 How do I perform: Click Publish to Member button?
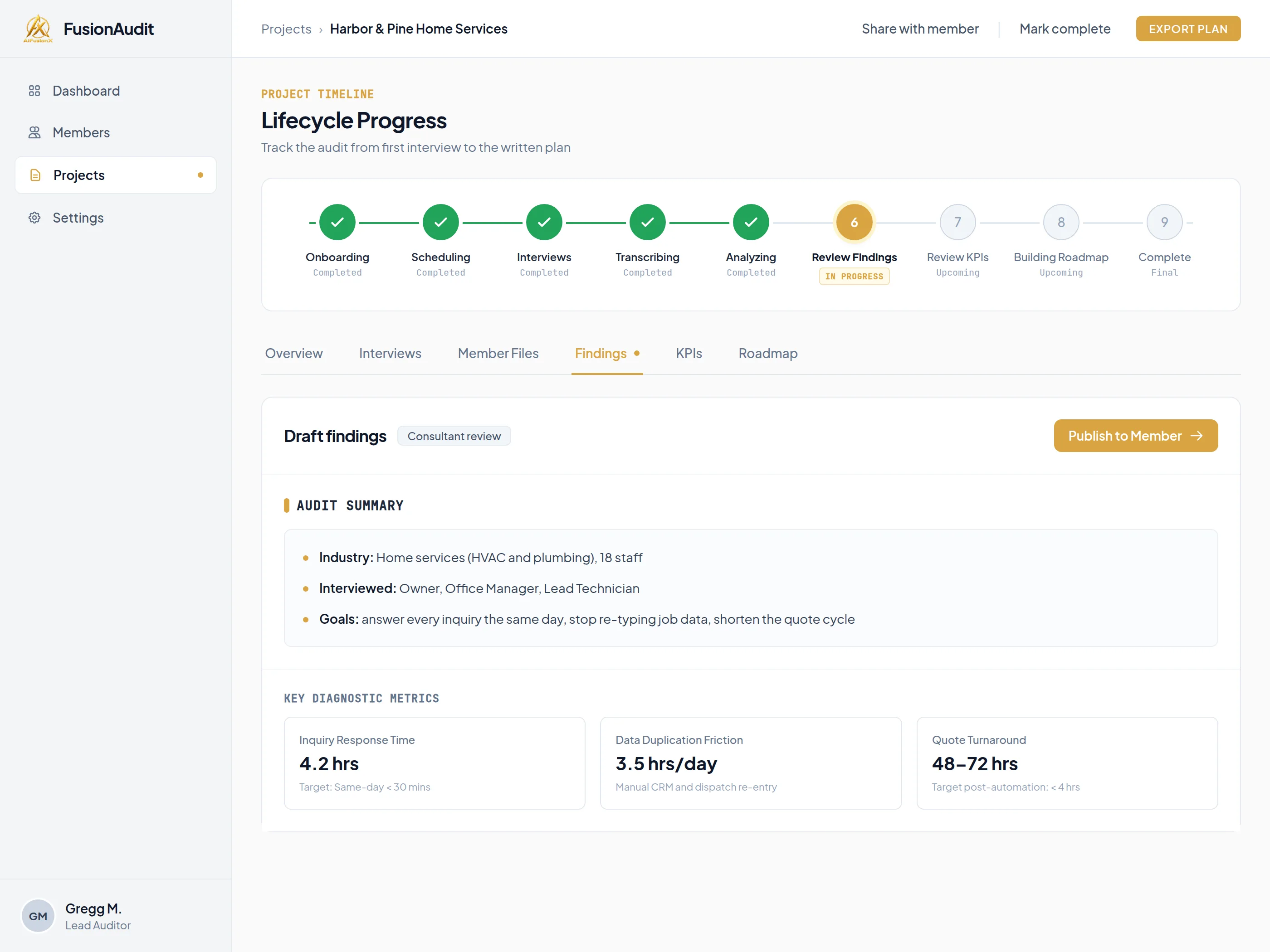point(1135,436)
